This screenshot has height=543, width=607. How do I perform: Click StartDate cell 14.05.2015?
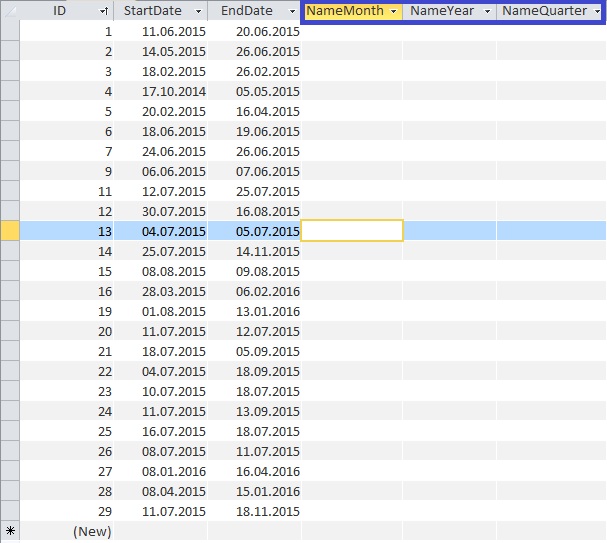pos(161,51)
